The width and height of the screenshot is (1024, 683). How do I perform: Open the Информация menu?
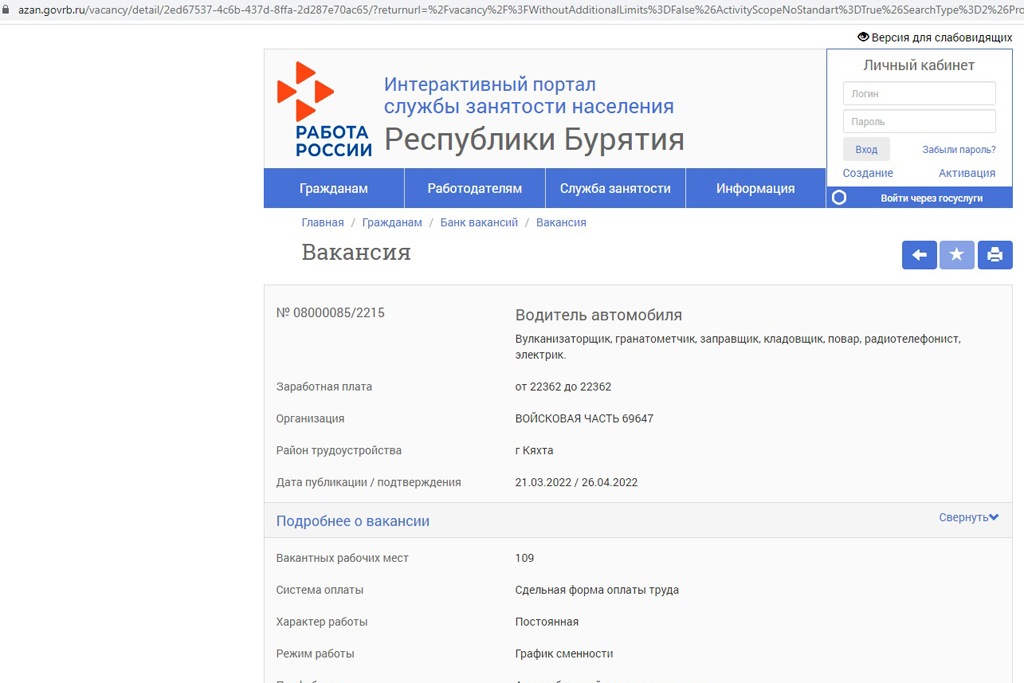[755, 188]
